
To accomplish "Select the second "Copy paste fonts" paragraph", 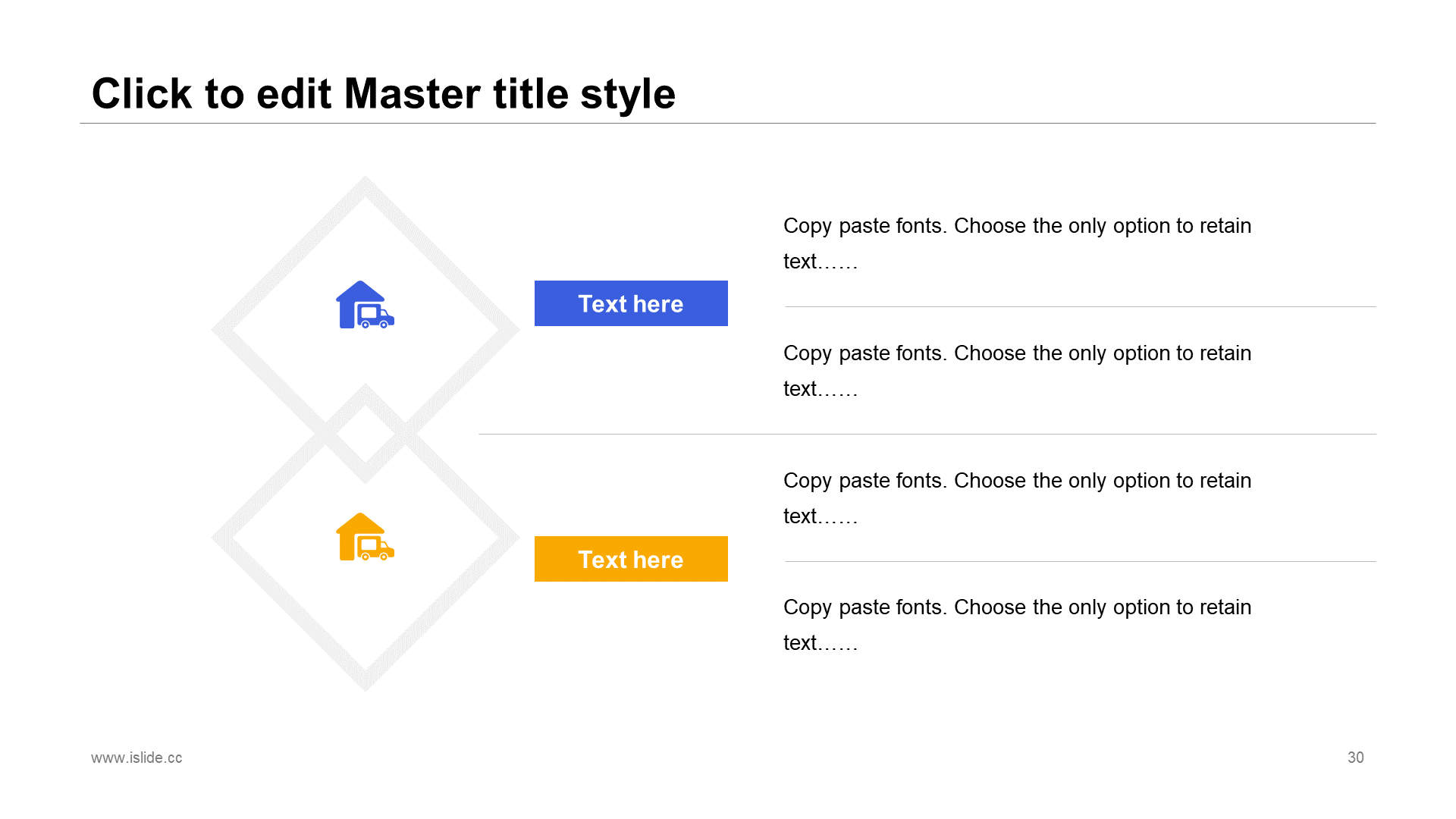I will point(1017,371).
